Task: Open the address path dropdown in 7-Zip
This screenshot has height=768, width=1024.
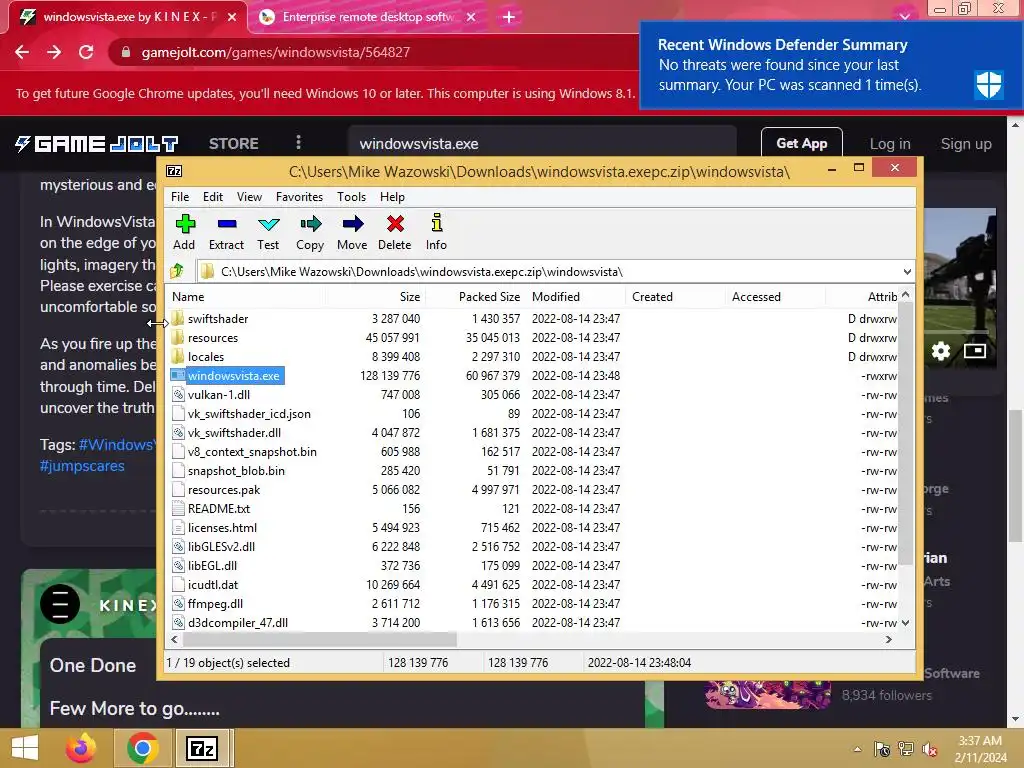Action: (906, 272)
